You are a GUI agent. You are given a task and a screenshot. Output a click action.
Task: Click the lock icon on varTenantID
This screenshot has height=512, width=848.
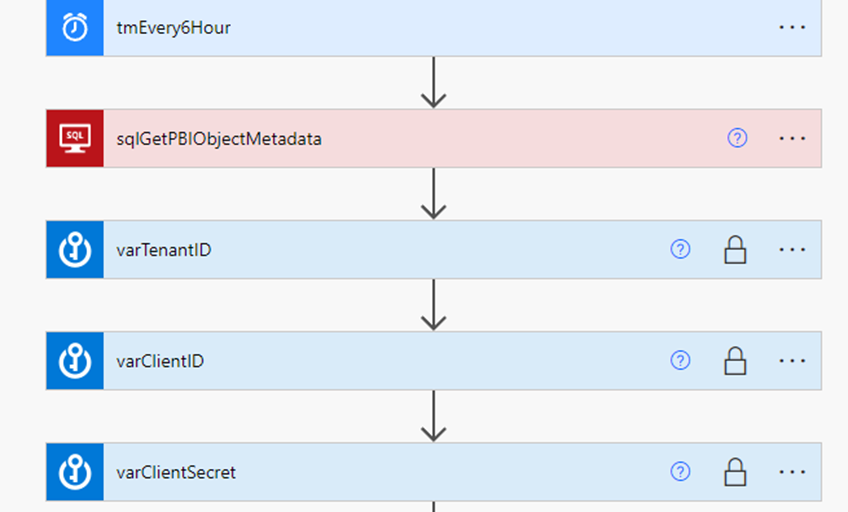pos(735,250)
